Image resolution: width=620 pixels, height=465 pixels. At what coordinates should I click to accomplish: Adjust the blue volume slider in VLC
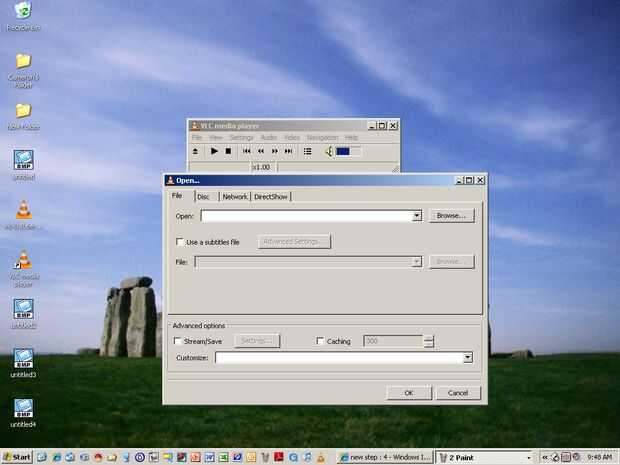coord(348,151)
